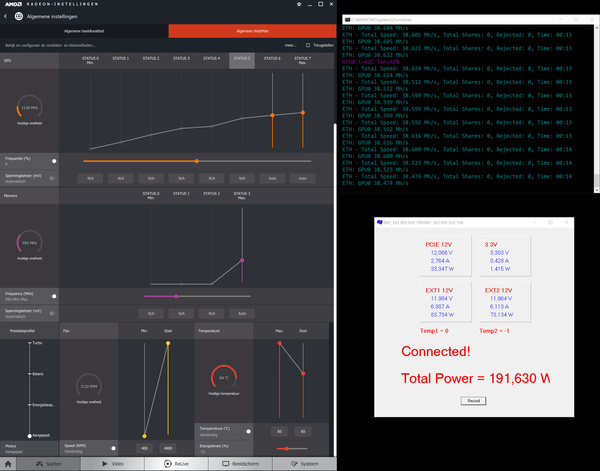Click the power monitor window title icon

pyautogui.click(x=380, y=222)
